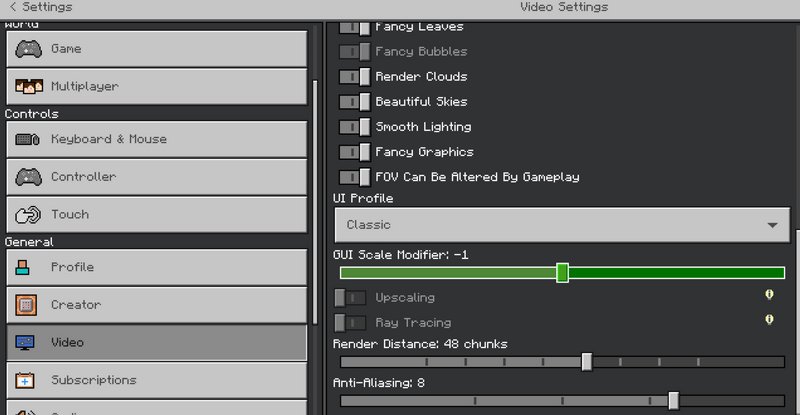Select the Creator command block icon

click(x=26, y=305)
